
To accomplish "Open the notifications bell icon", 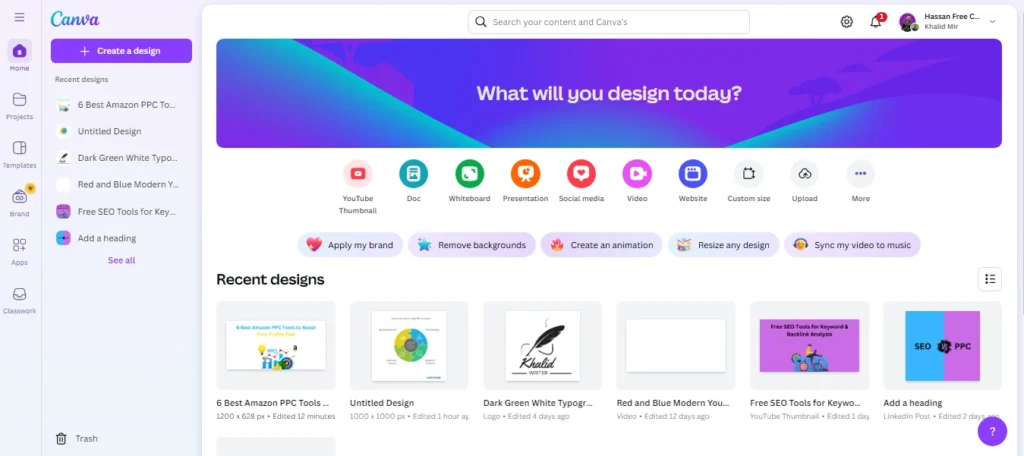I will tap(876, 22).
